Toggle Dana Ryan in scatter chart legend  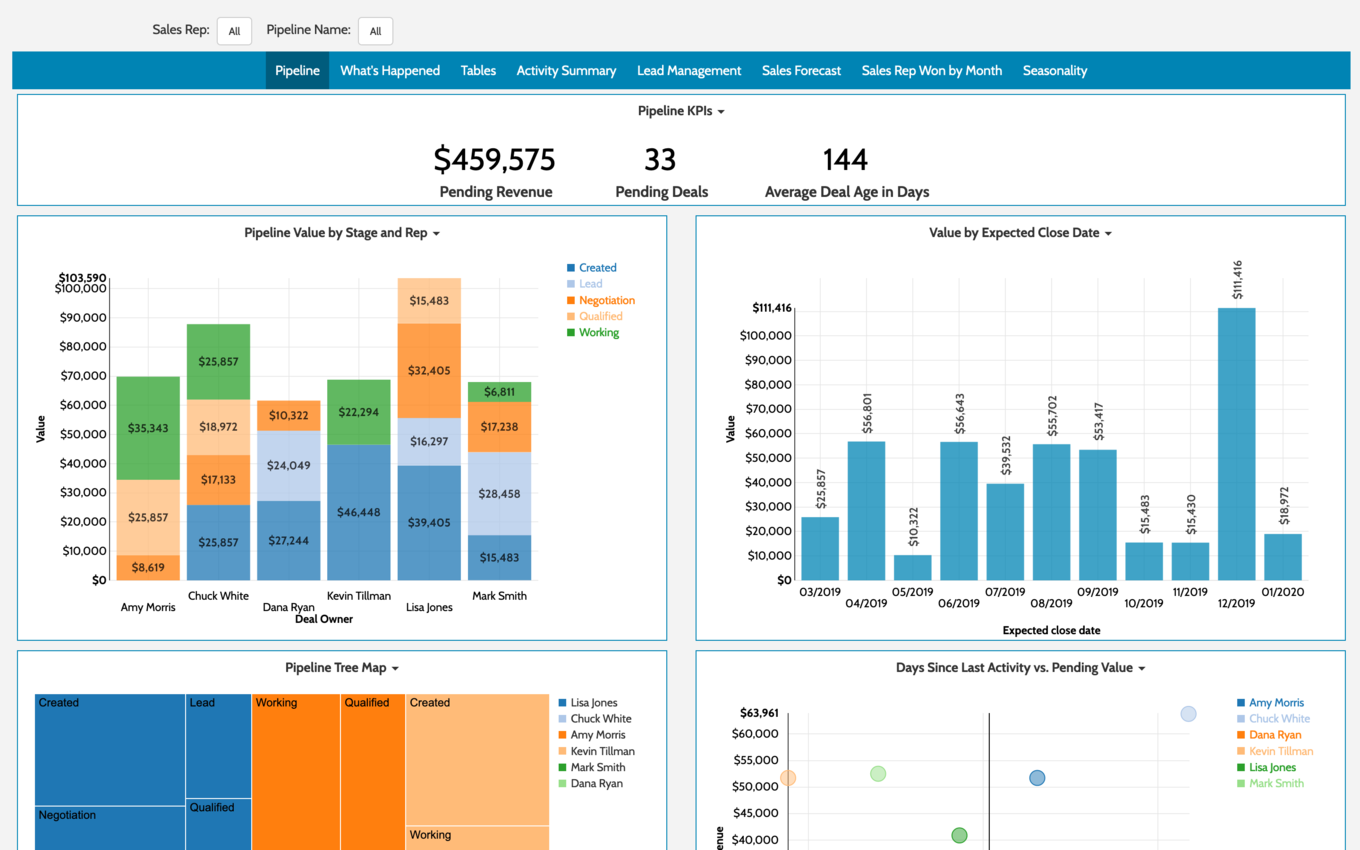pos(1275,735)
